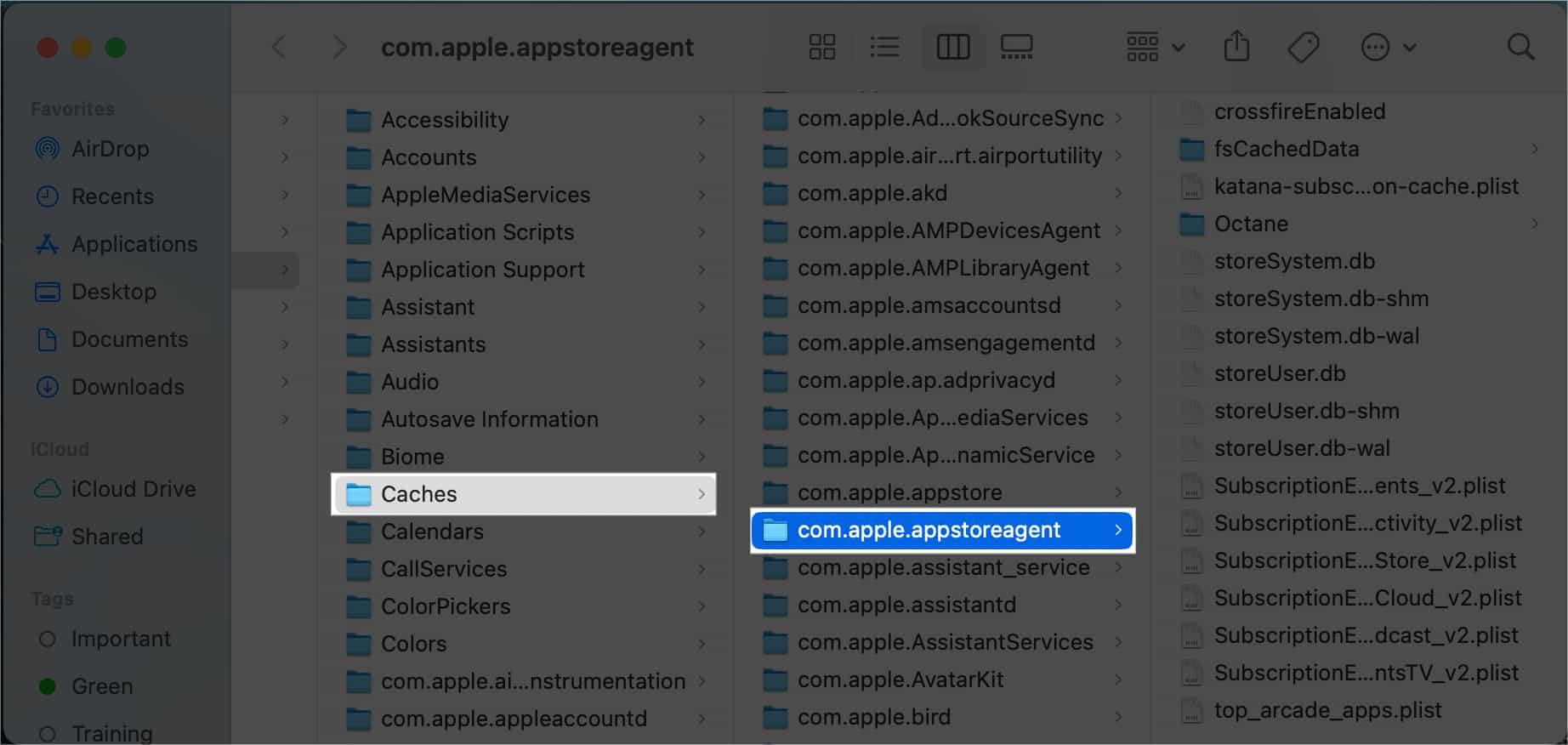
Task: Select the top_arcade_apps.plist file
Action: tap(1359, 710)
